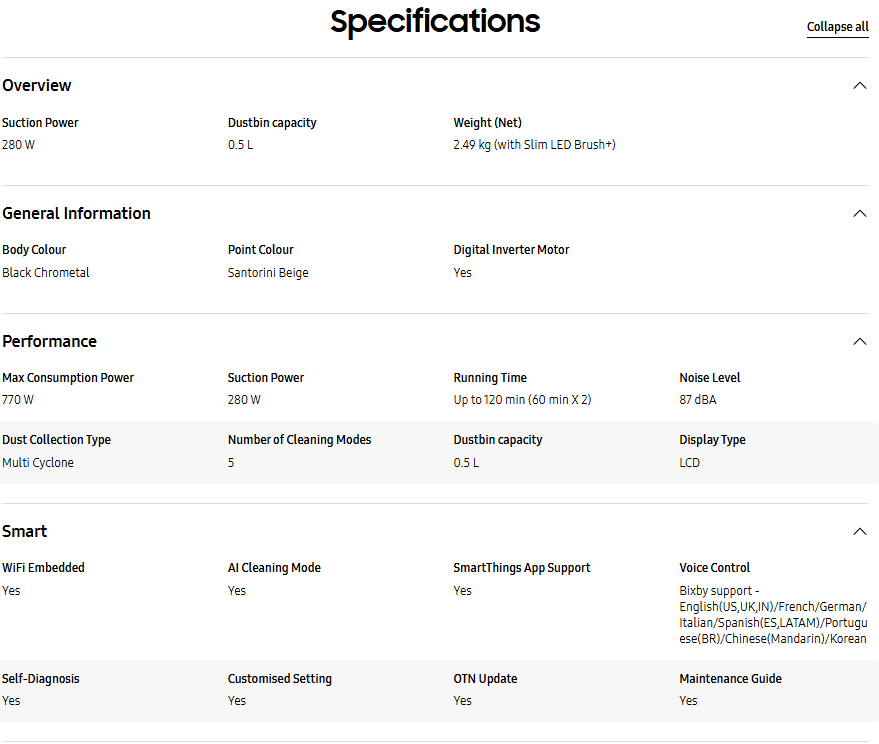Click the Voice Control Bixby support text
This screenshot has height=744, width=879.
click(x=773, y=614)
